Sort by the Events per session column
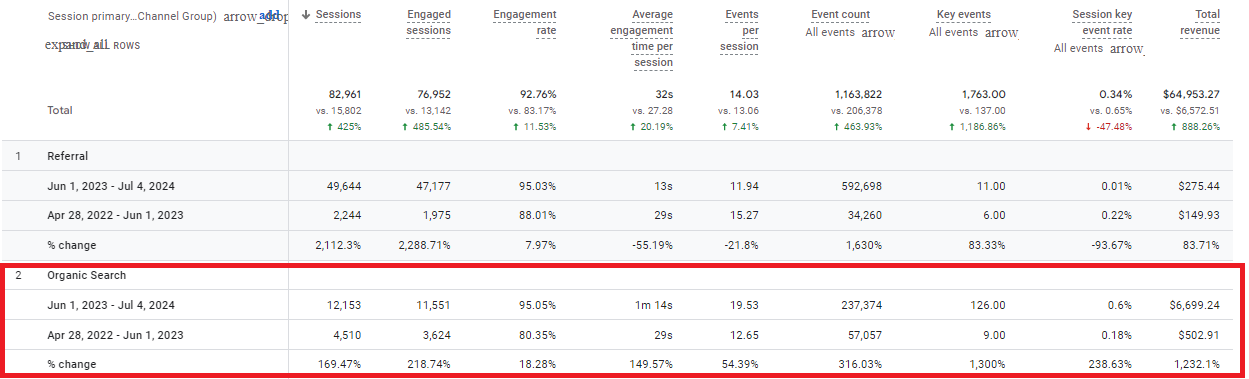The image size is (1249, 379). 740,31
